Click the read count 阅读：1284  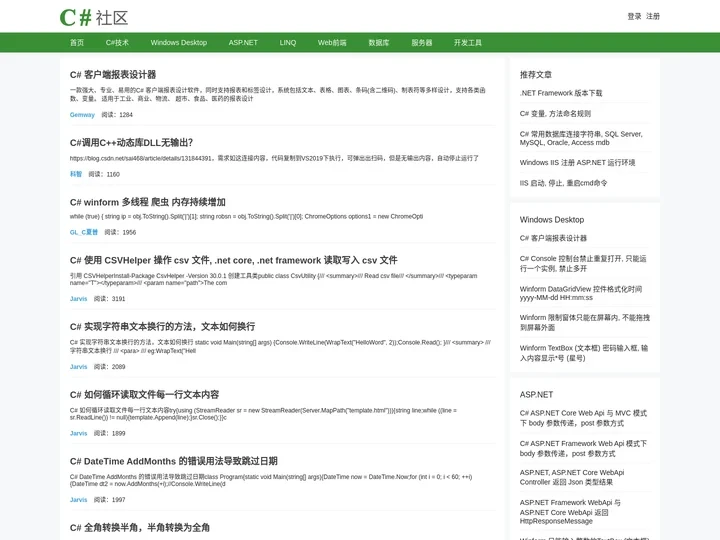click(117, 115)
